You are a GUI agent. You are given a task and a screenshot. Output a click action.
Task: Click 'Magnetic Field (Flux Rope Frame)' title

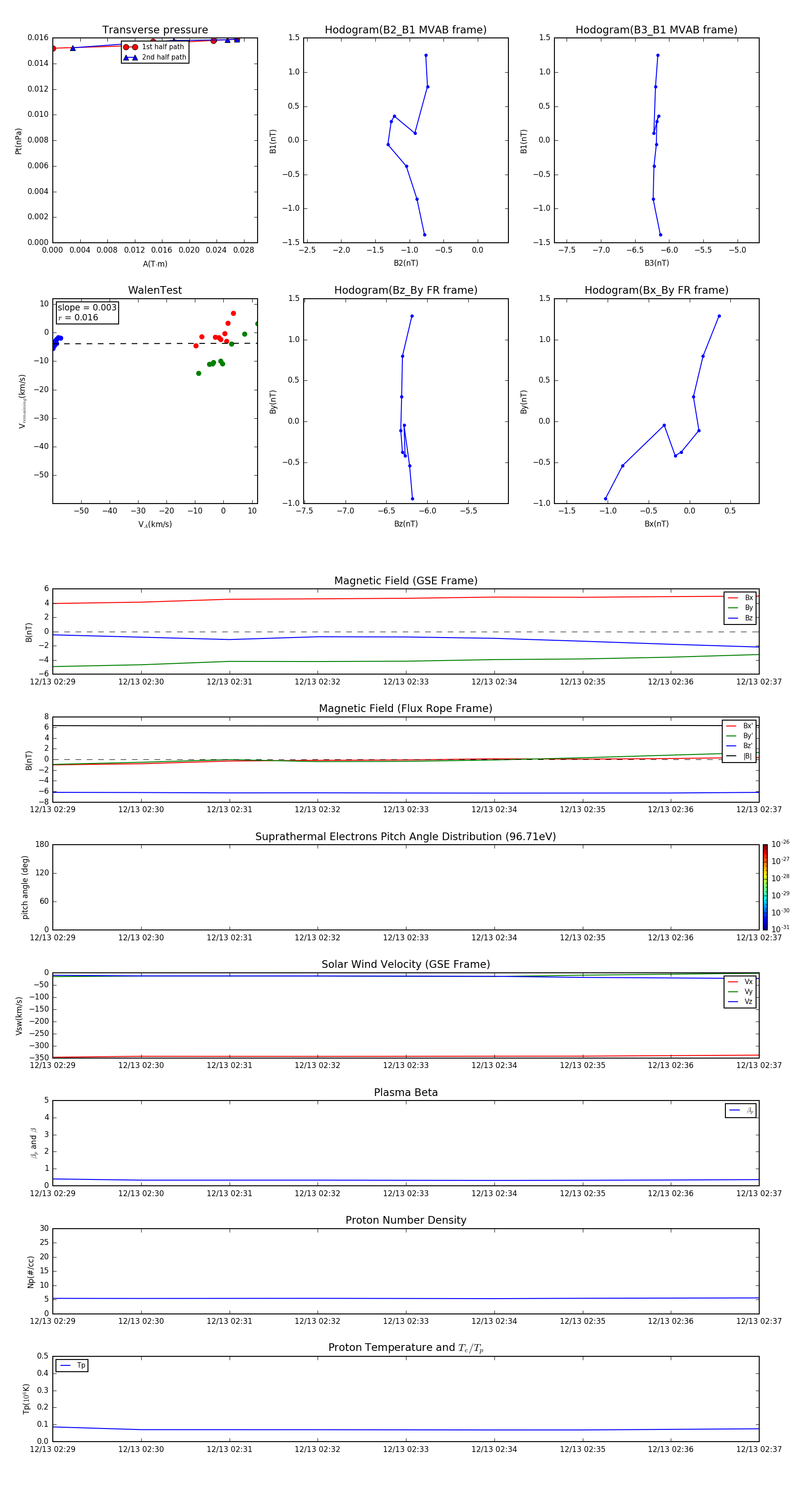click(x=406, y=709)
